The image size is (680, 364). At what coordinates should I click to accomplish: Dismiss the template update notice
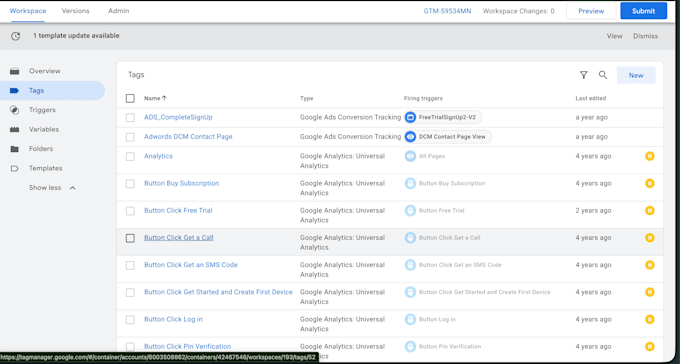point(645,36)
